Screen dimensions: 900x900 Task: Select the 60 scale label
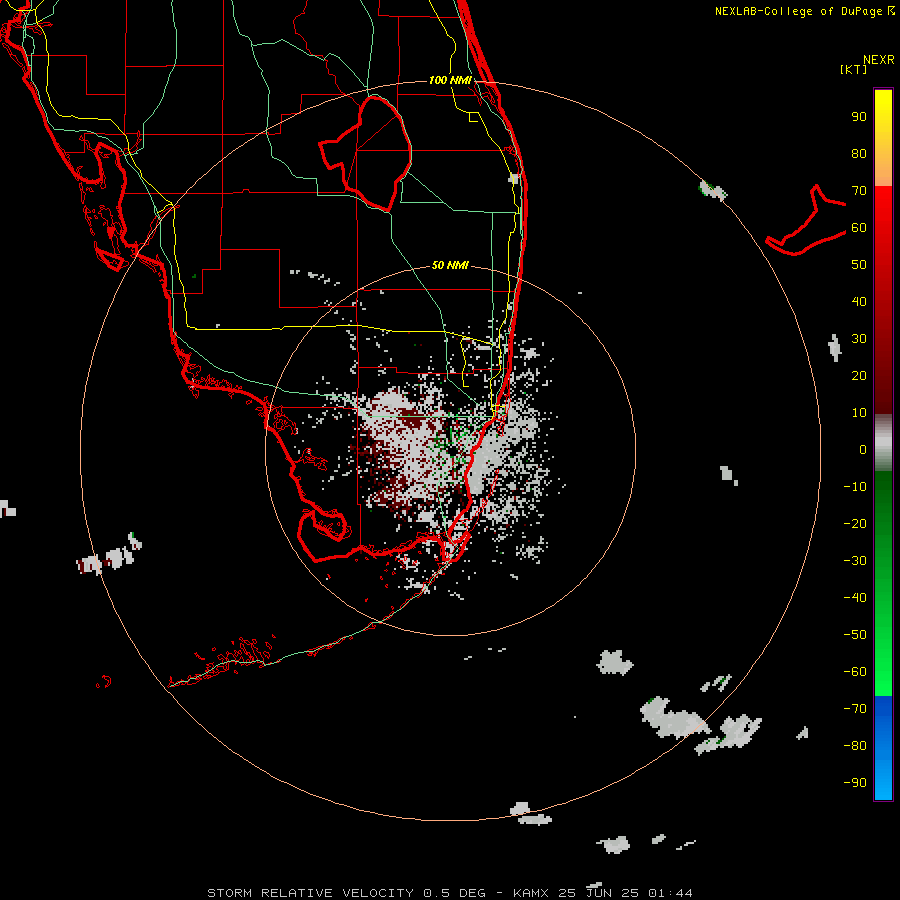pyautogui.click(x=859, y=227)
